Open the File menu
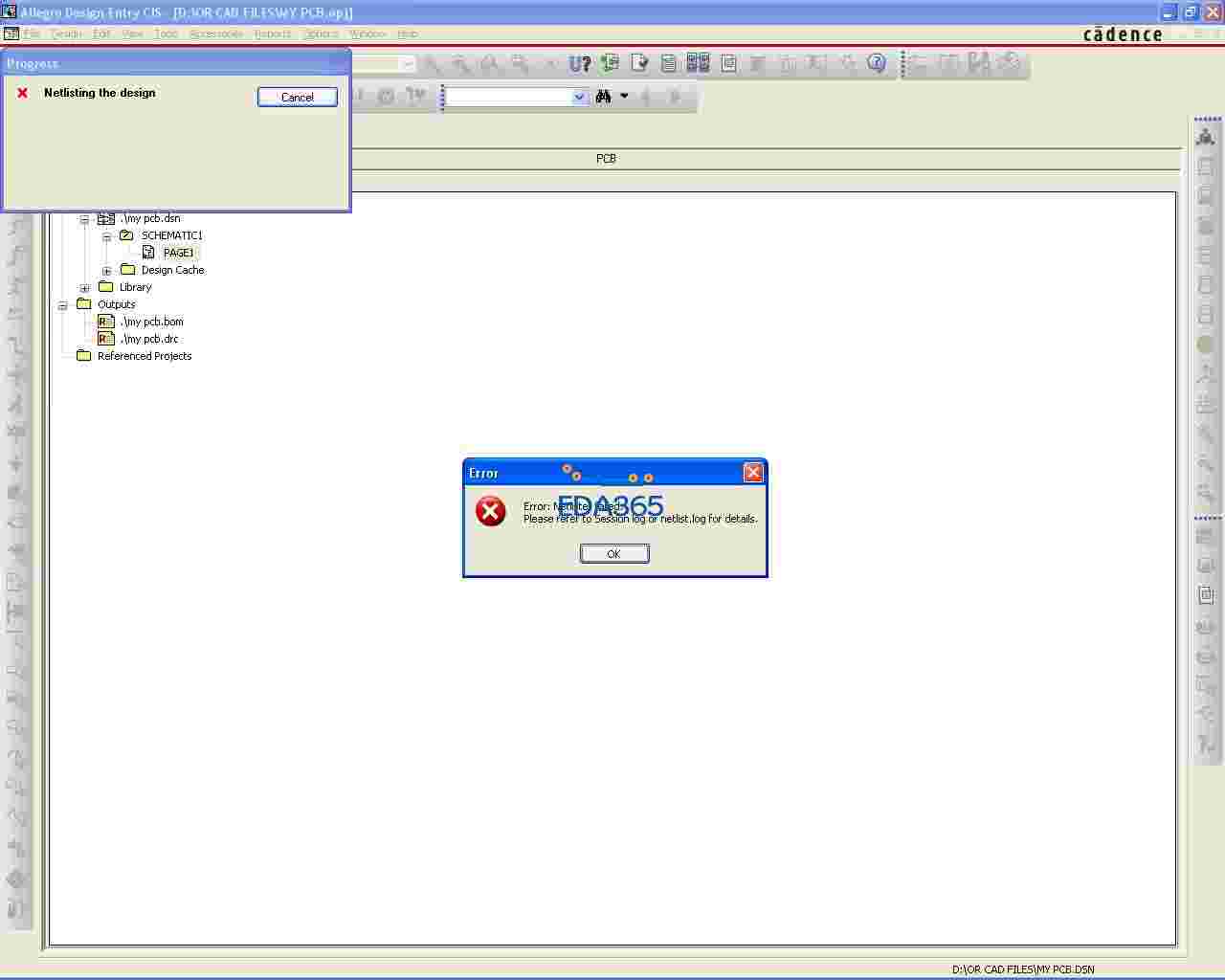Image resolution: width=1225 pixels, height=980 pixels. point(32,33)
